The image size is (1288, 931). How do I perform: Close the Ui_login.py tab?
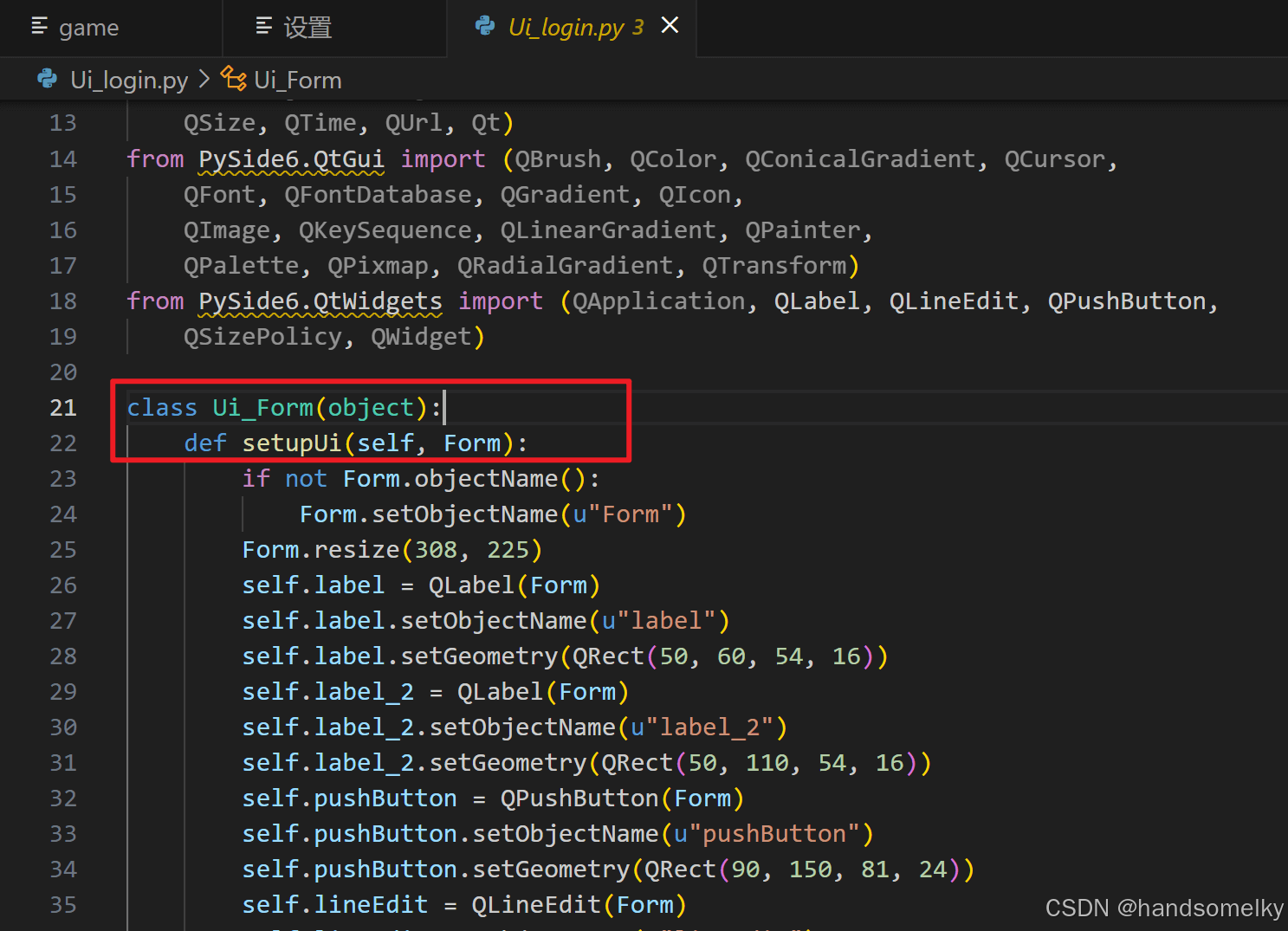point(670,26)
